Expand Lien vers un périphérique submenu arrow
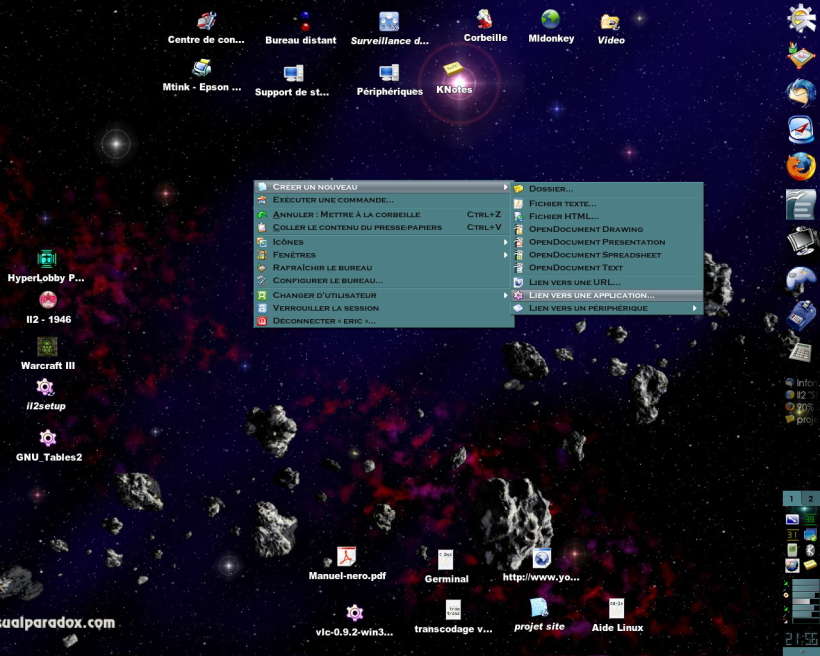 click(694, 308)
